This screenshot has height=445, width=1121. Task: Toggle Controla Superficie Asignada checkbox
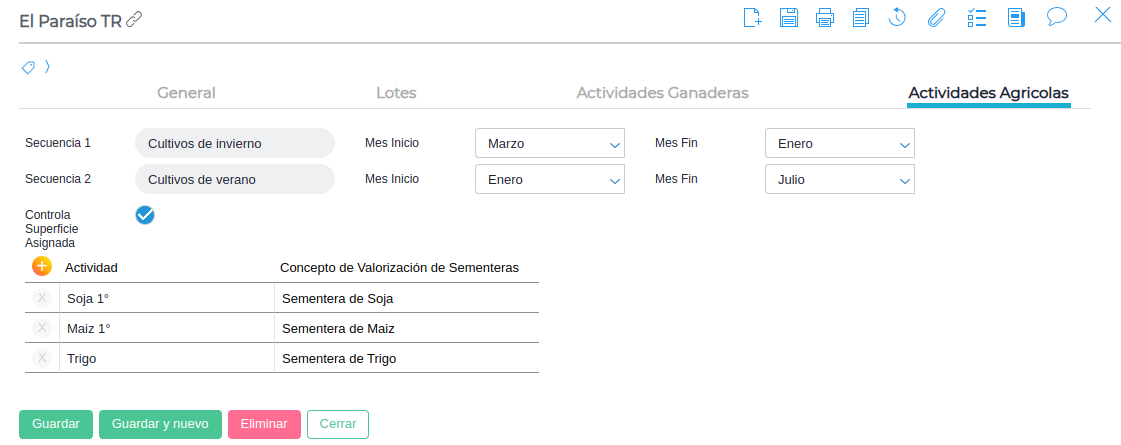coord(145,214)
